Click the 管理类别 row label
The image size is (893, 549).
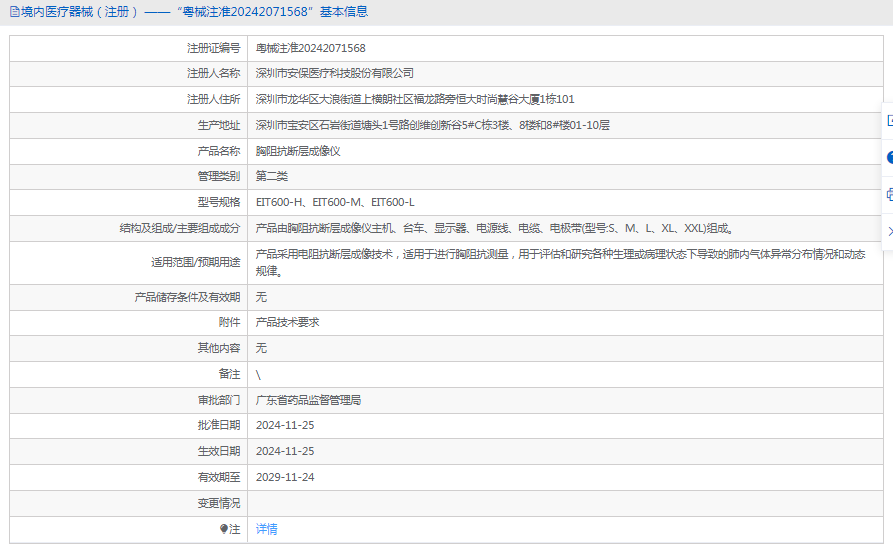pyautogui.click(x=219, y=177)
